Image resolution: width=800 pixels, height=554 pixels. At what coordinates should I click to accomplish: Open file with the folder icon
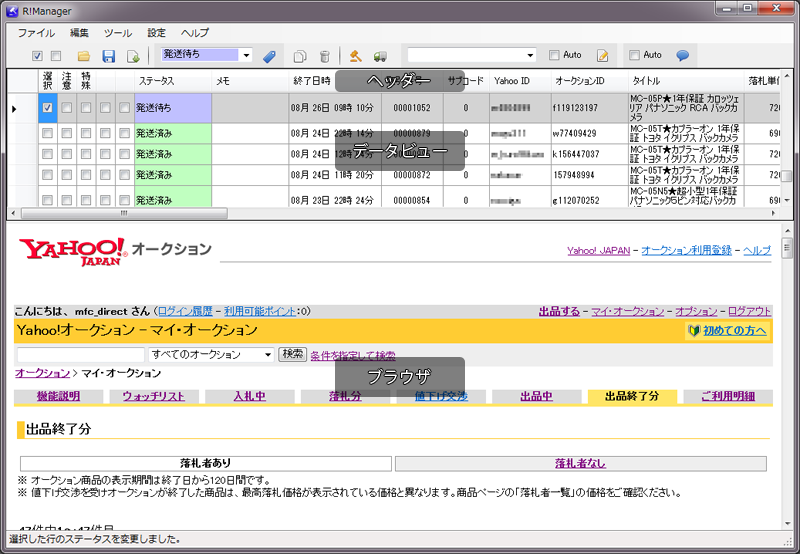tap(84, 56)
